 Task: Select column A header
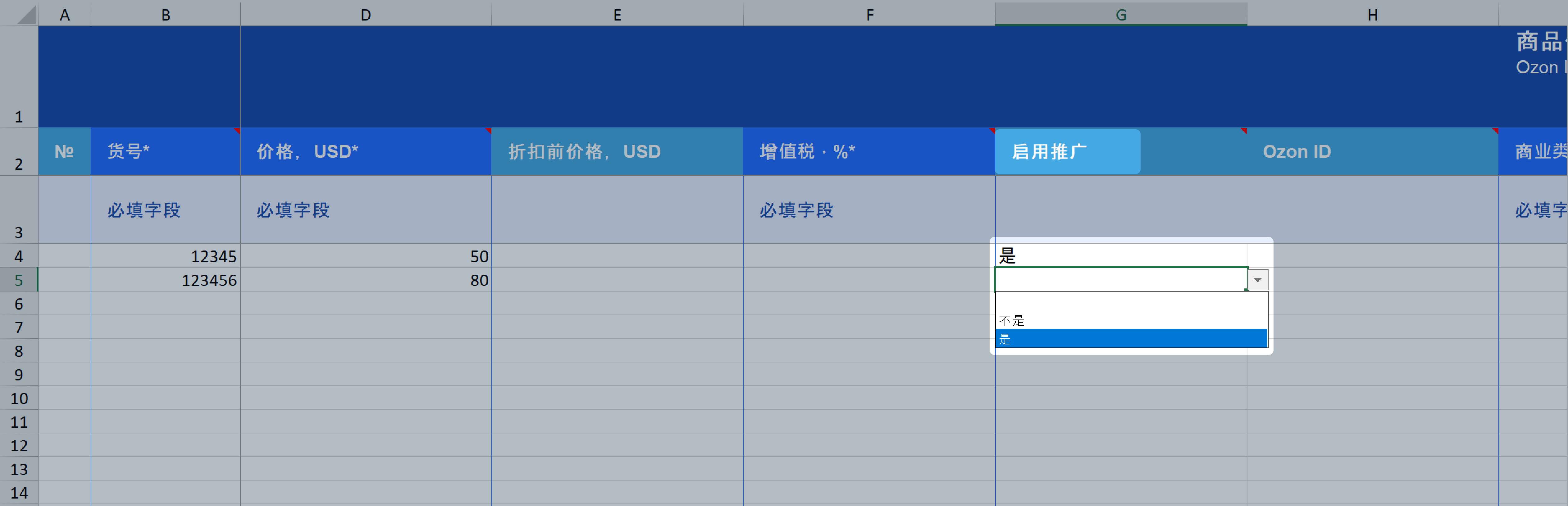(x=65, y=15)
